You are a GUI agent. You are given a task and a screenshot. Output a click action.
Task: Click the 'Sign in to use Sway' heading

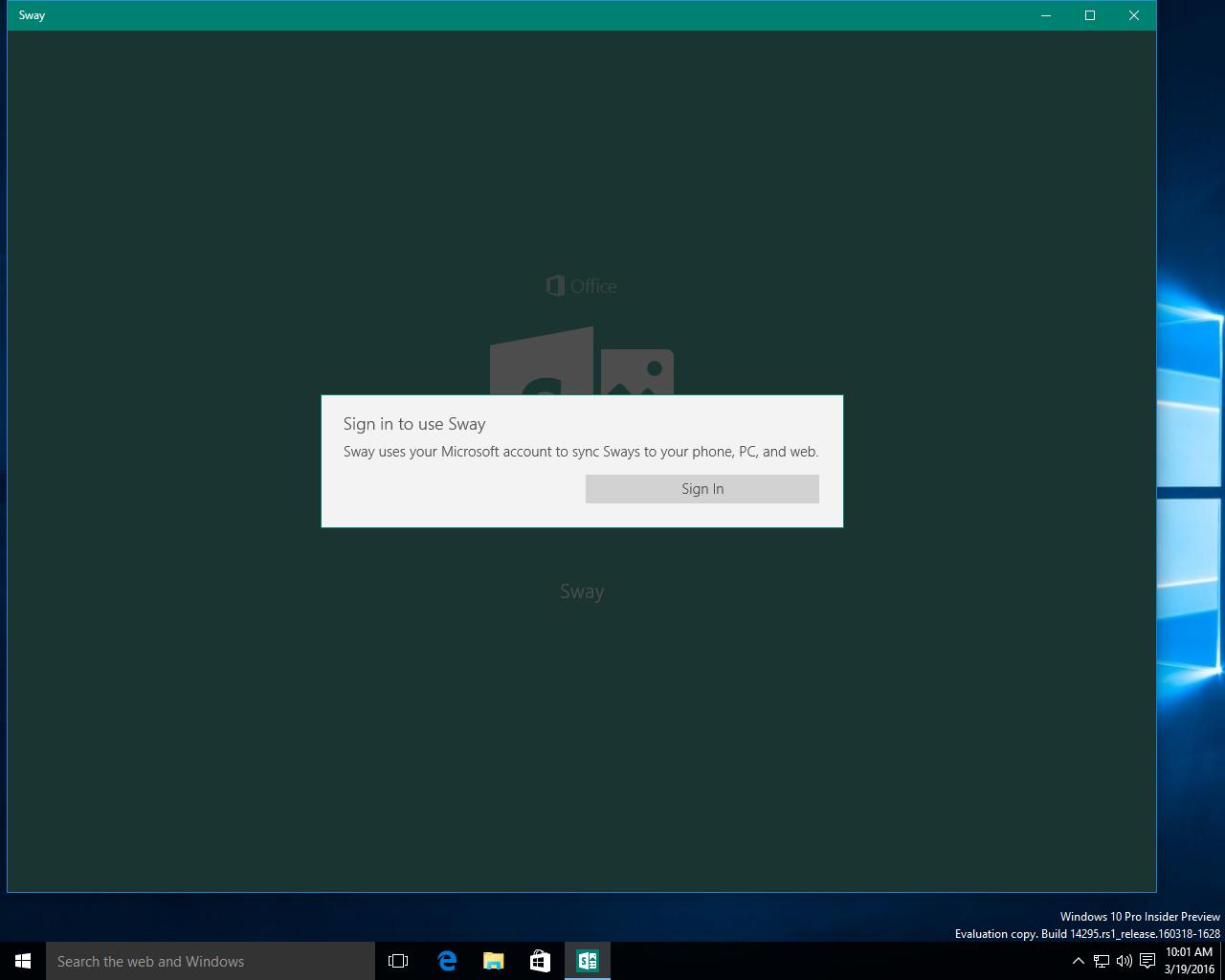coord(414,424)
